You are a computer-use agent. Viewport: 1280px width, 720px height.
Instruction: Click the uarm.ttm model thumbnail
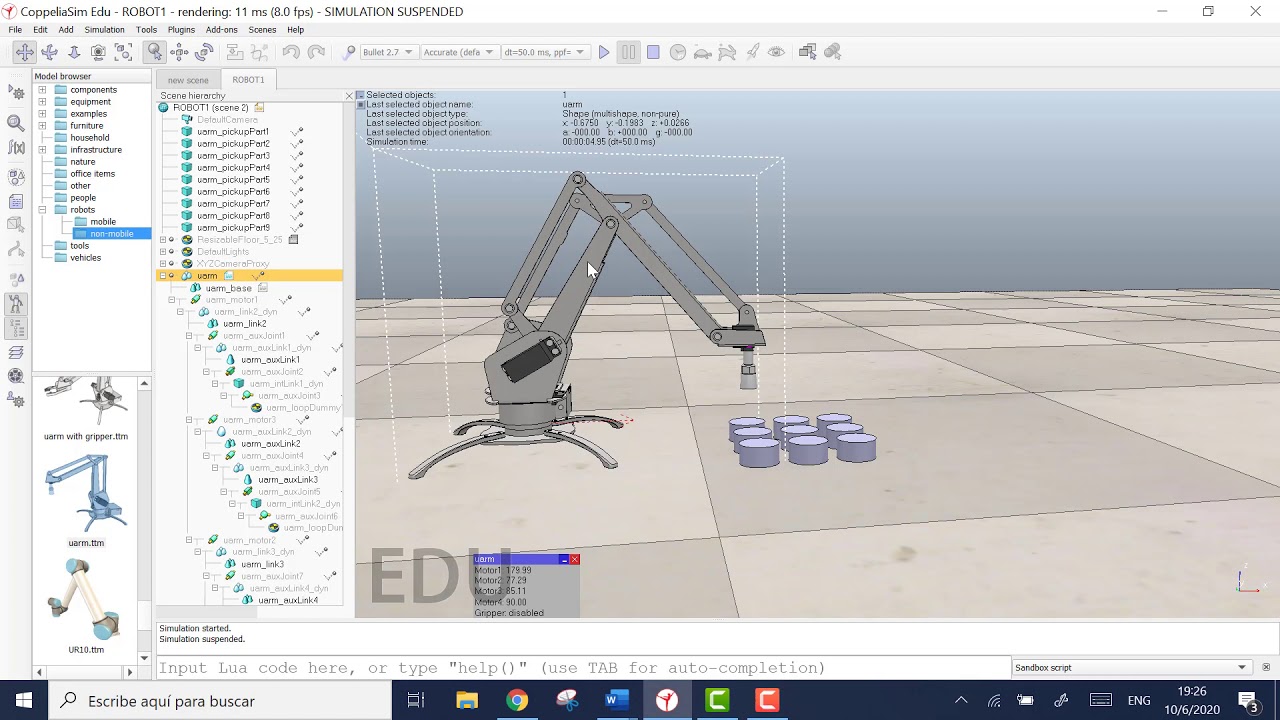click(x=86, y=494)
